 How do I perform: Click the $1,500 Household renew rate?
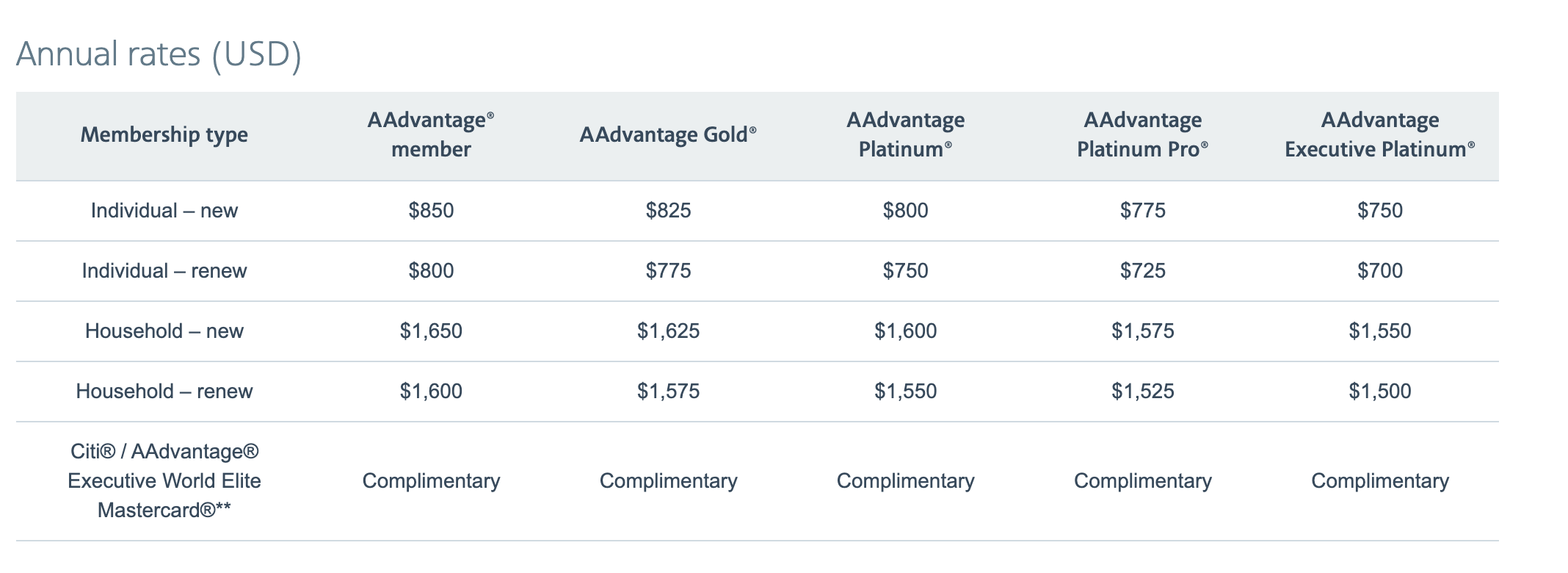(x=1379, y=392)
